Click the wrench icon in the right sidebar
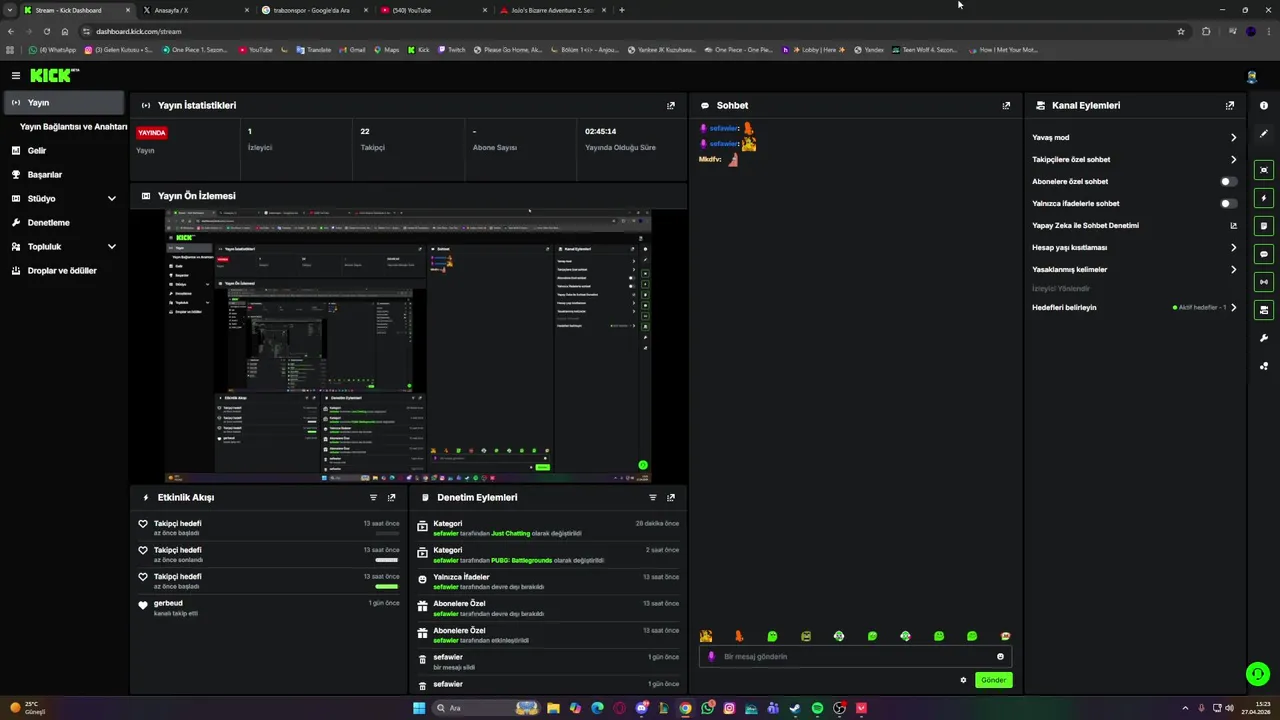Image resolution: width=1280 pixels, height=720 pixels. coord(1264,338)
